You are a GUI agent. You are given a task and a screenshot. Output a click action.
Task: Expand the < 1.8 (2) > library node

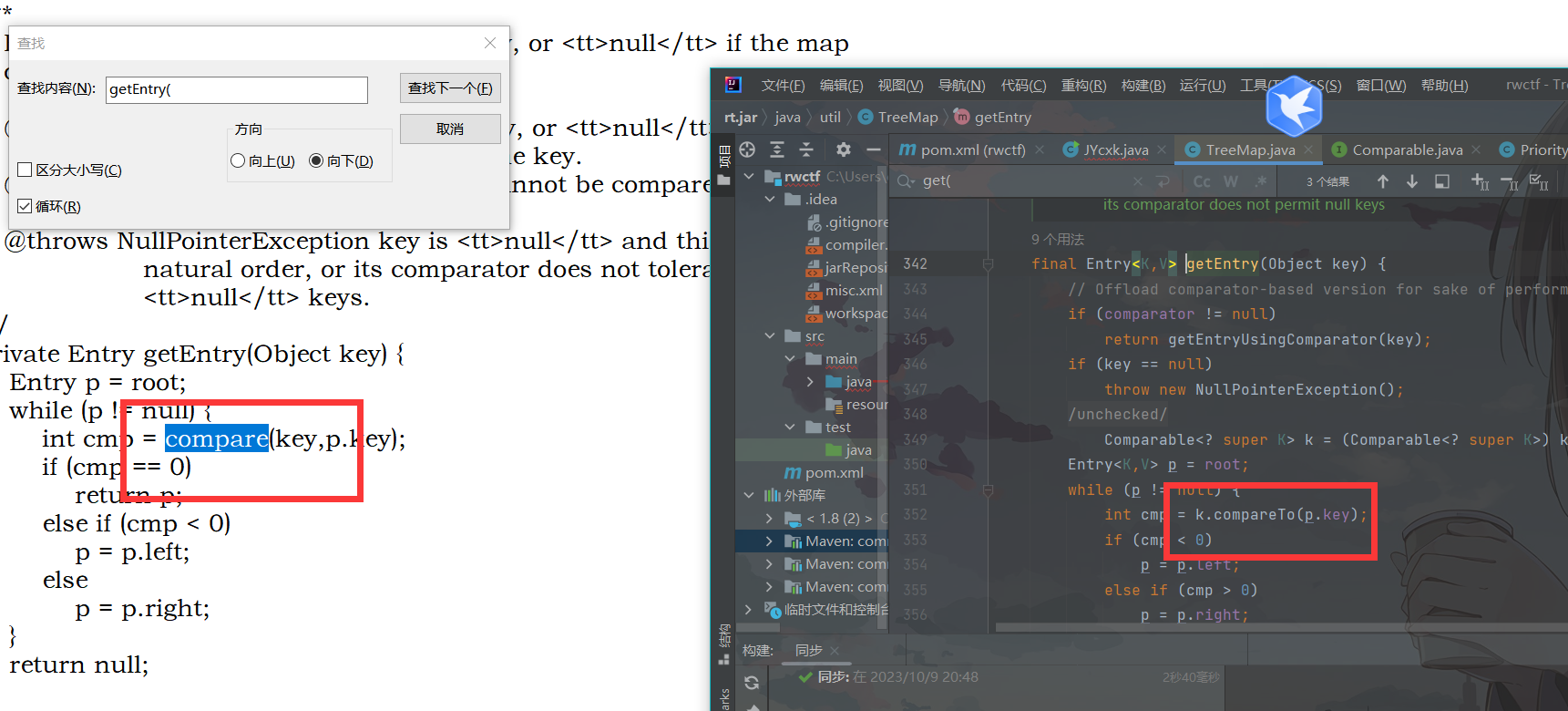(770, 518)
